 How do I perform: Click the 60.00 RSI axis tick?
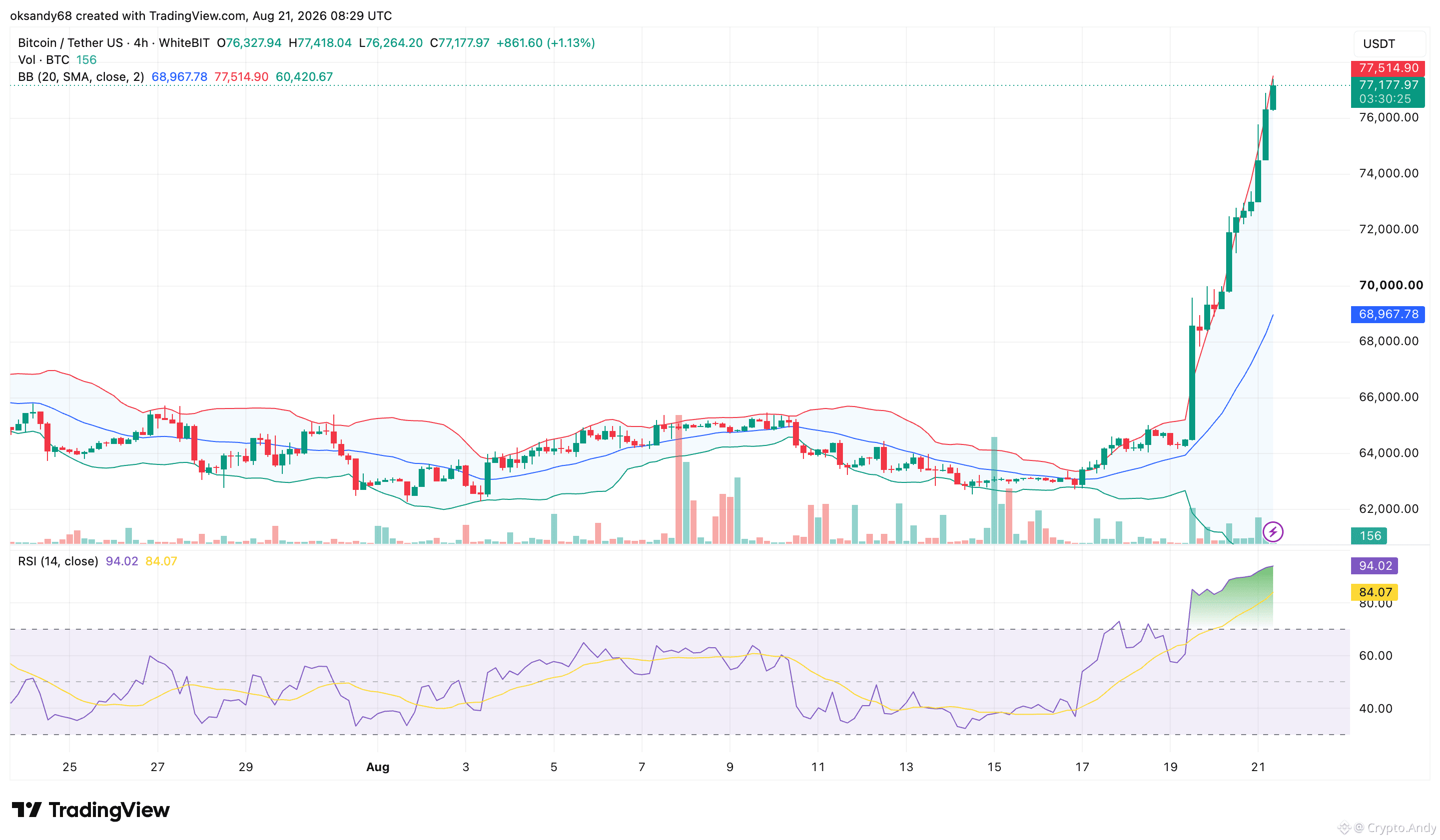pos(1376,656)
